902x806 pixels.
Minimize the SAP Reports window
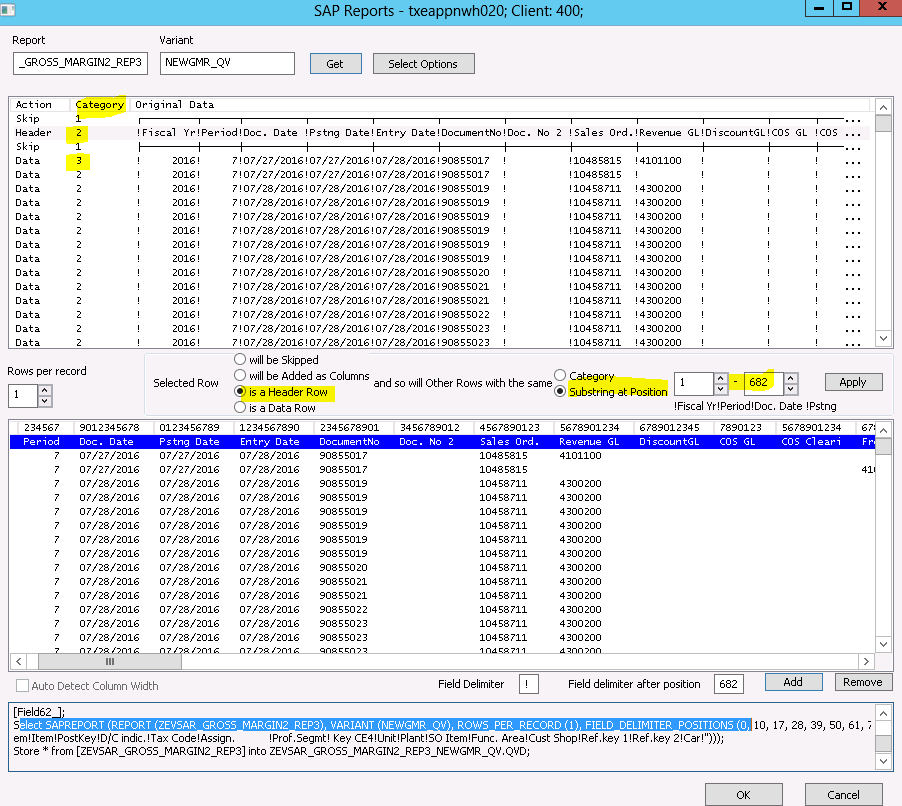point(819,7)
